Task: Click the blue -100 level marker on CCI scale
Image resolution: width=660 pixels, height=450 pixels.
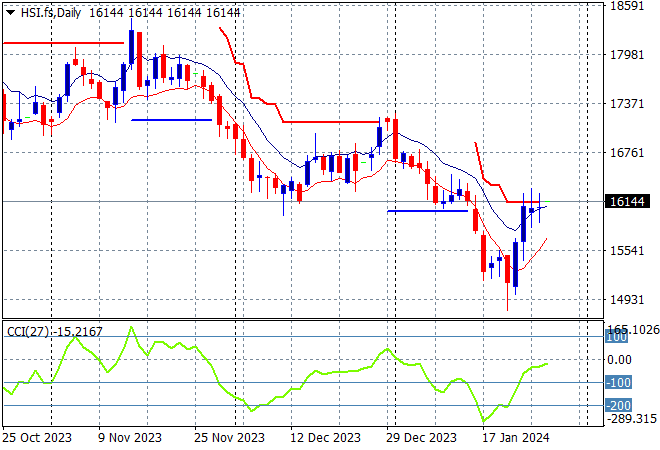Action: pyautogui.click(x=619, y=382)
